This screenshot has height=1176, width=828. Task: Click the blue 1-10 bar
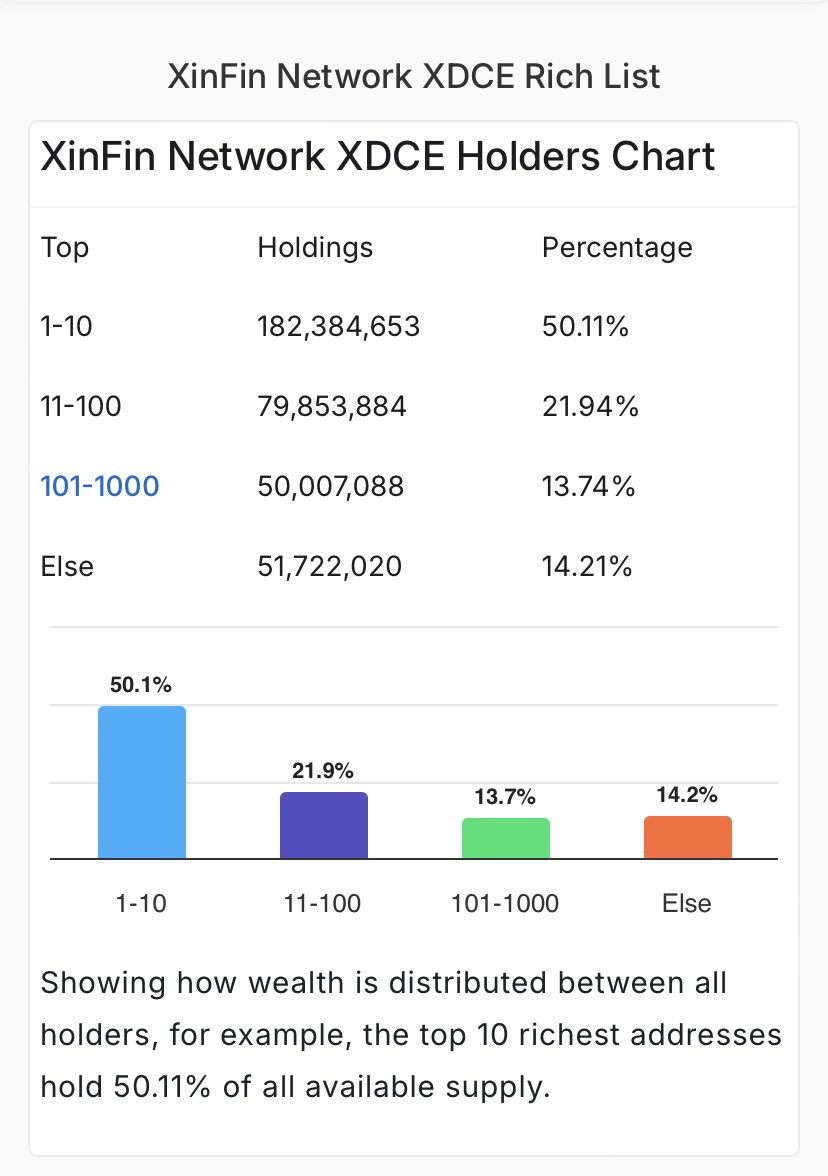click(x=142, y=782)
